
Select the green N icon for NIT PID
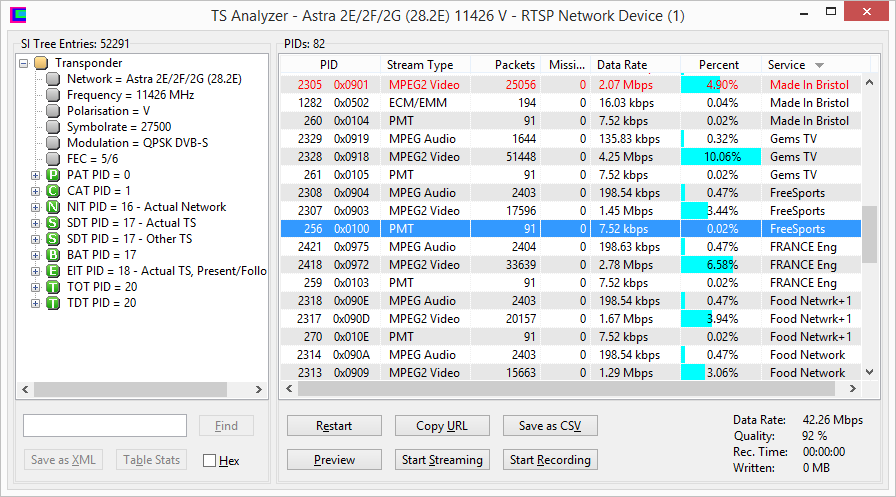coord(53,207)
